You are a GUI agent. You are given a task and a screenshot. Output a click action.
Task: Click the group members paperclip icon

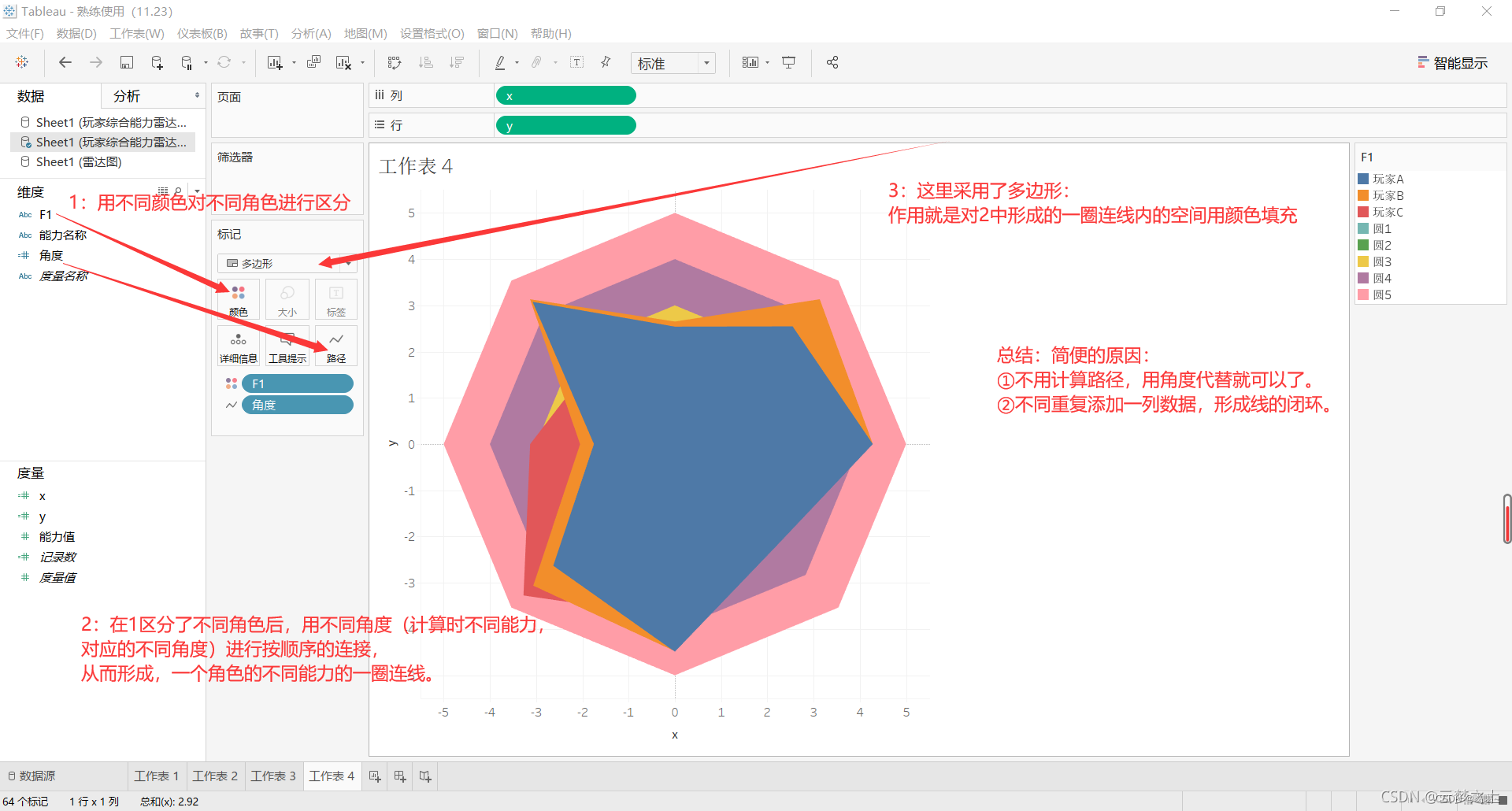click(537, 62)
